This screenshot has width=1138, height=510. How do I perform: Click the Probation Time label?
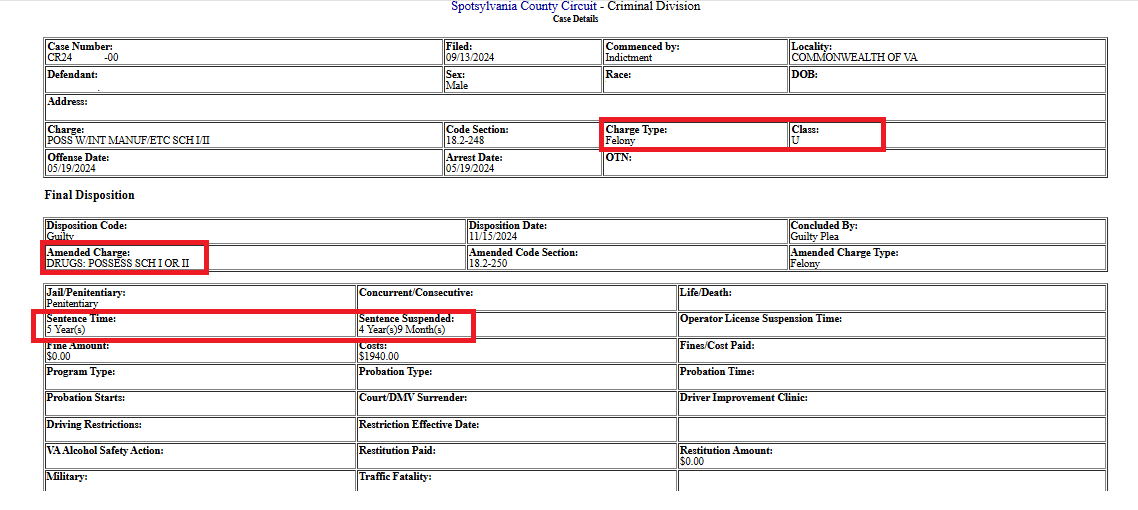click(717, 371)
